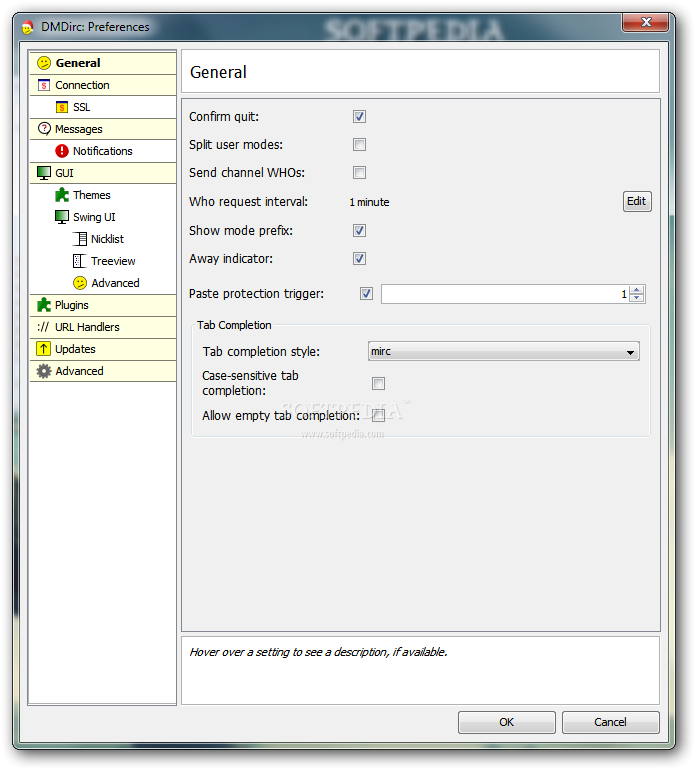Select the Themes category

103,195
